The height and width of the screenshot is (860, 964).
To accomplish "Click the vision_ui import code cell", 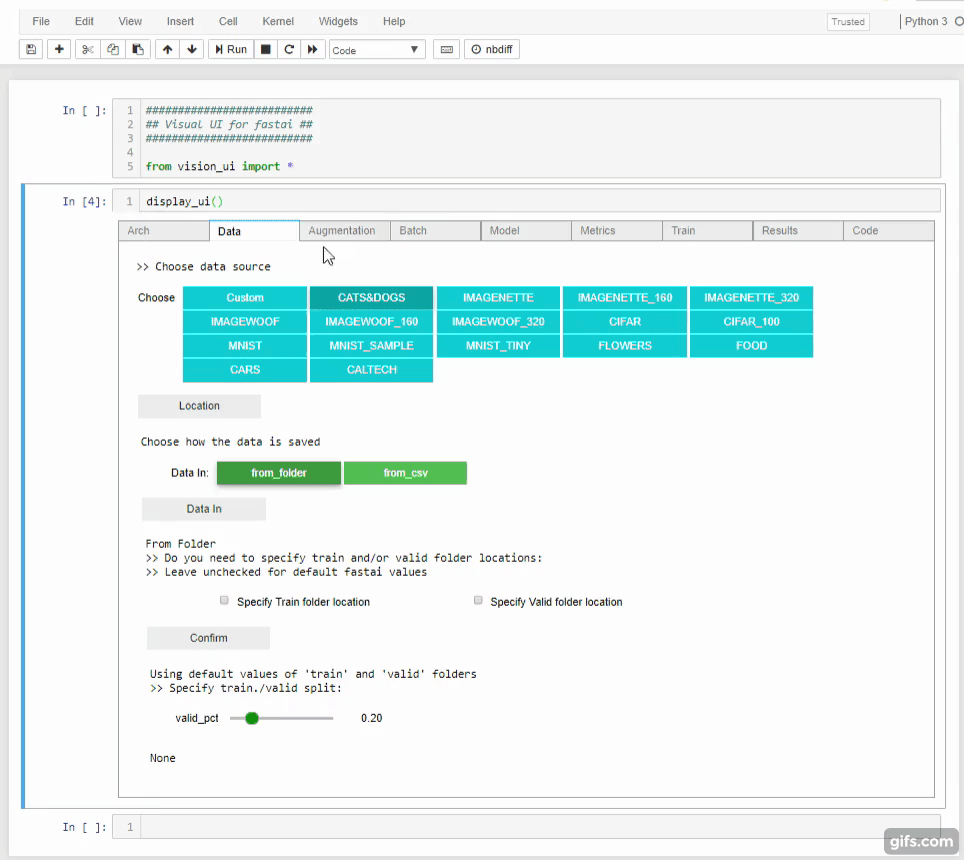I will tap(540, 138).
